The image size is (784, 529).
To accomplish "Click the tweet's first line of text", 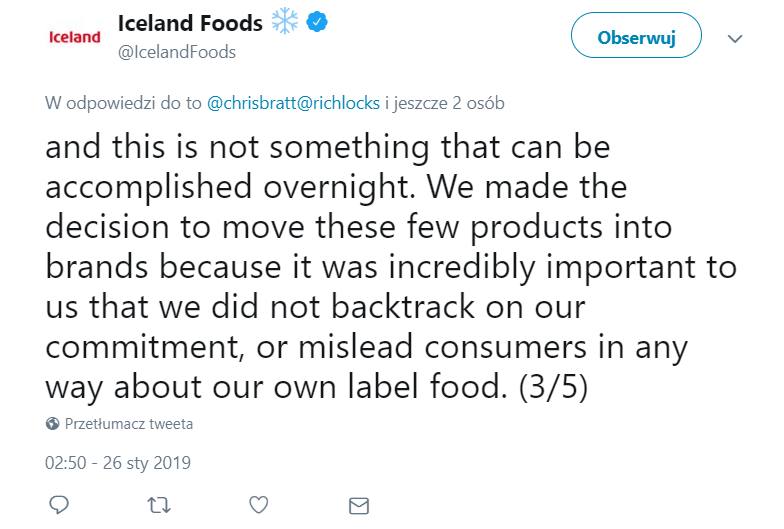I will click(x=327, y=148).
